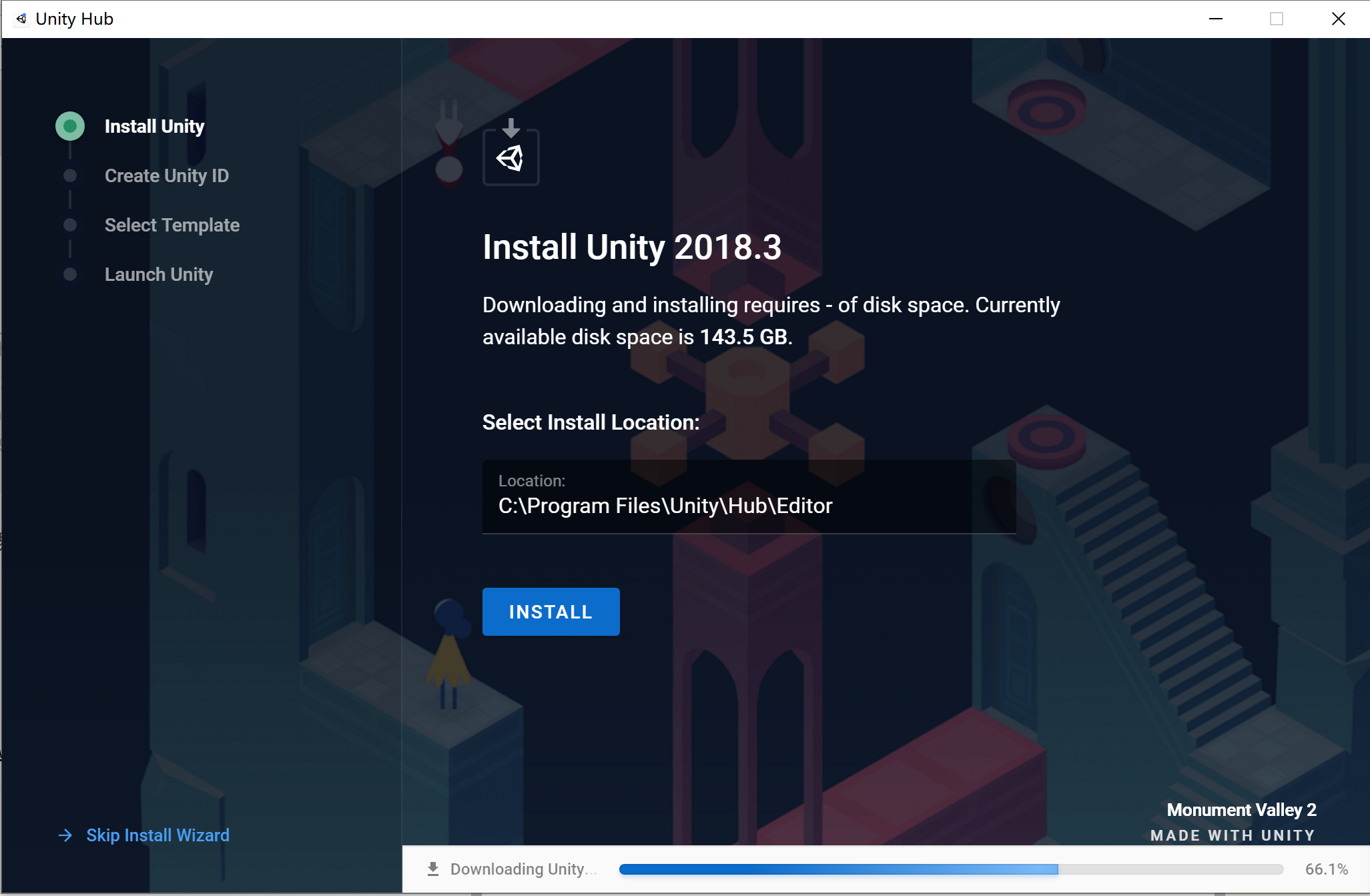The width and height of the screenshot is (1370, 896).
Task: Expand the Launch Unity step
Action: click(x=160, y=273)
